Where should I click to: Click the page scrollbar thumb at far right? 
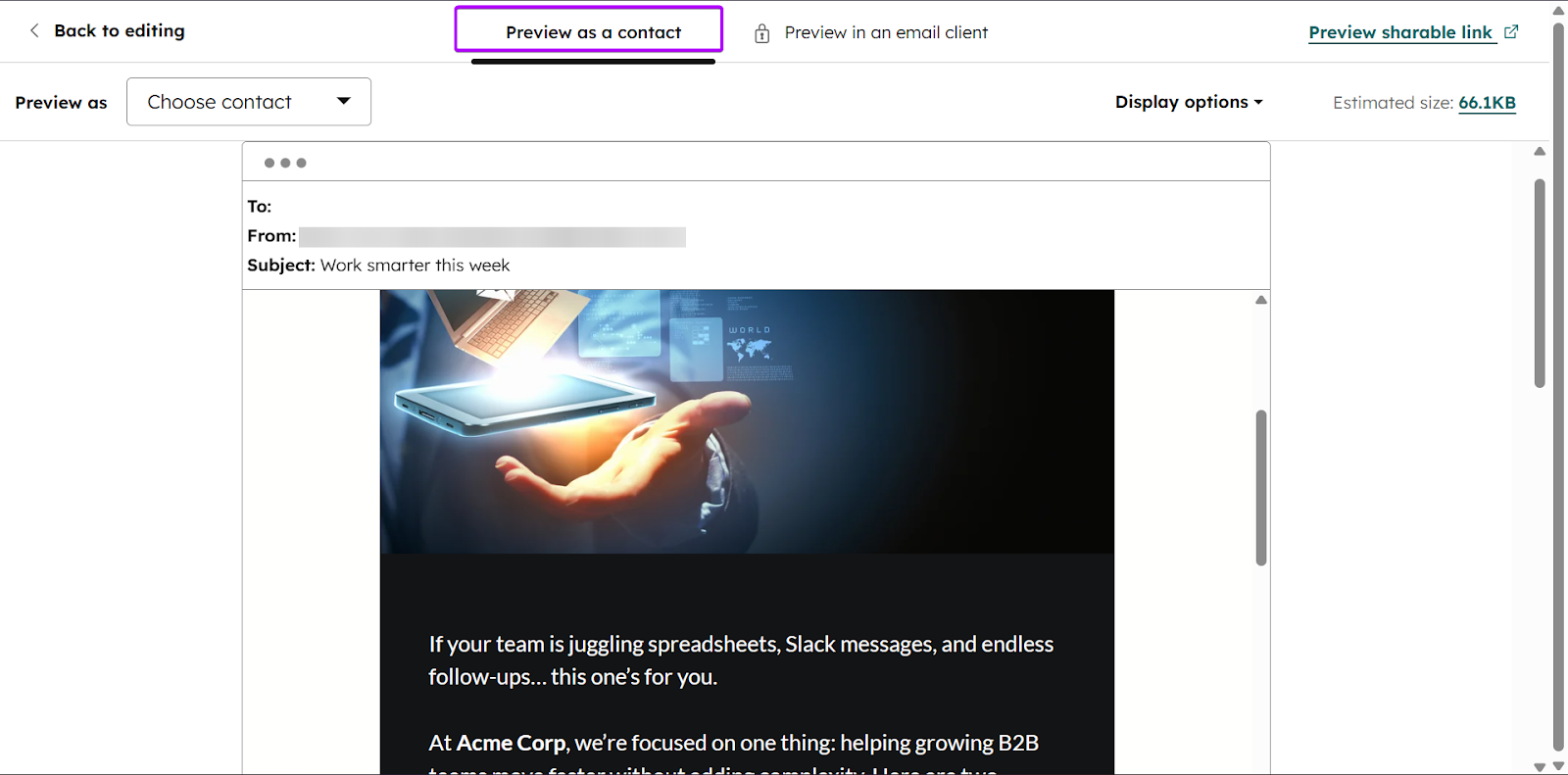(1559, 386)
